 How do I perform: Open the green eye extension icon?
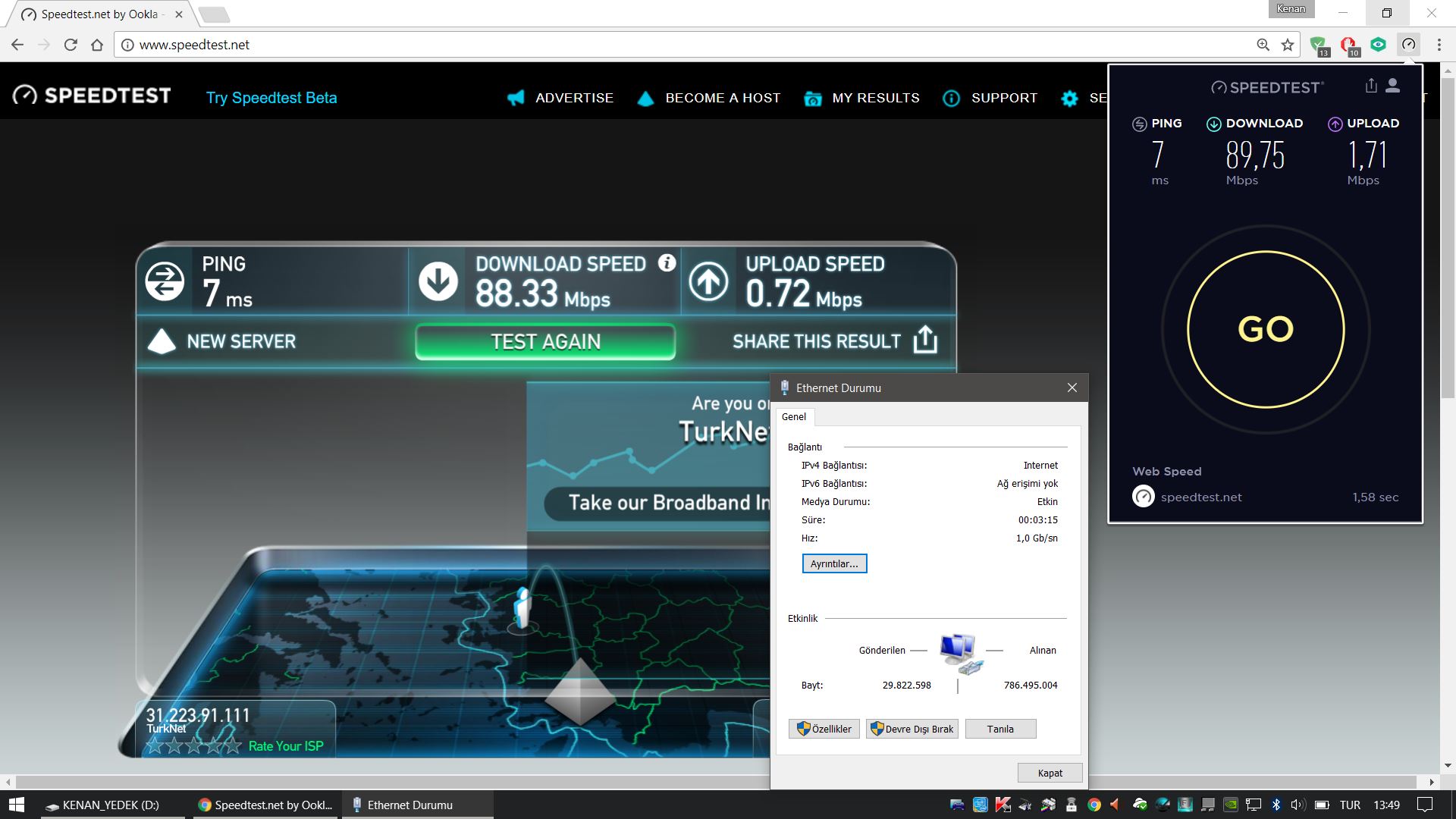1379,45
